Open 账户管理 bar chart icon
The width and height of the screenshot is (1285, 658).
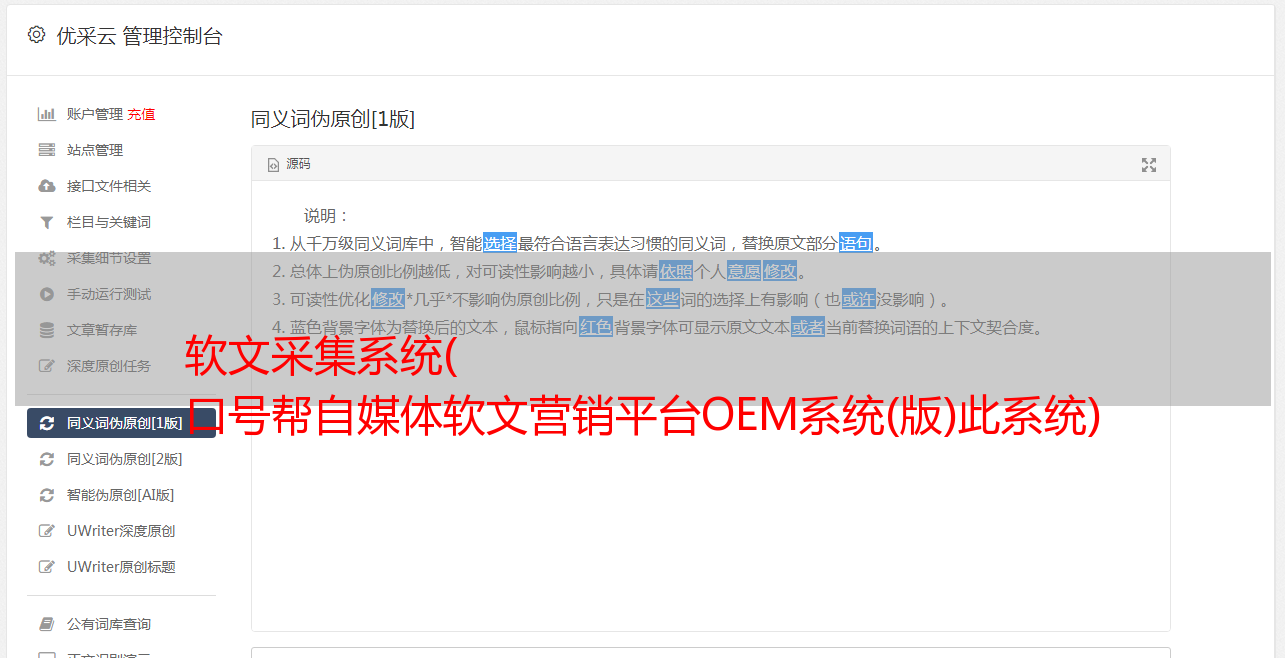tap(46, 114)
